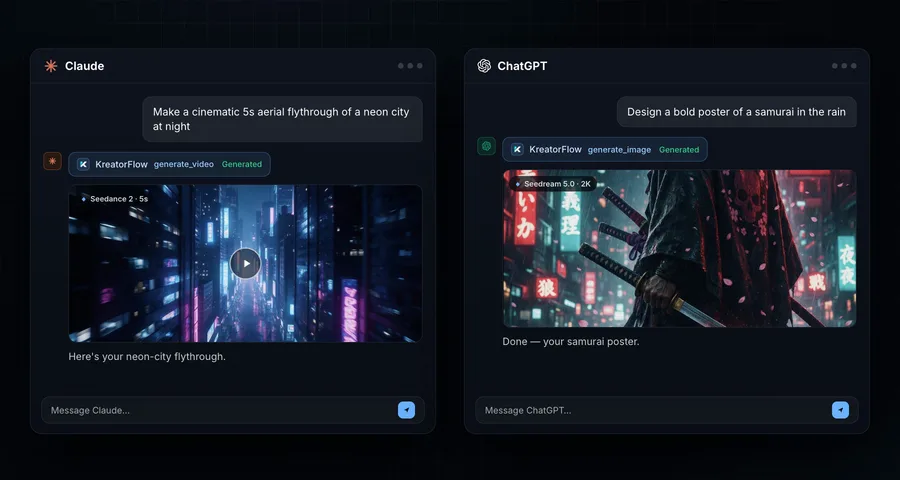This screenshot has width=900, height=480.
Task: Click the neon city flythrough prompt bubble
Action: coord(282,119)
